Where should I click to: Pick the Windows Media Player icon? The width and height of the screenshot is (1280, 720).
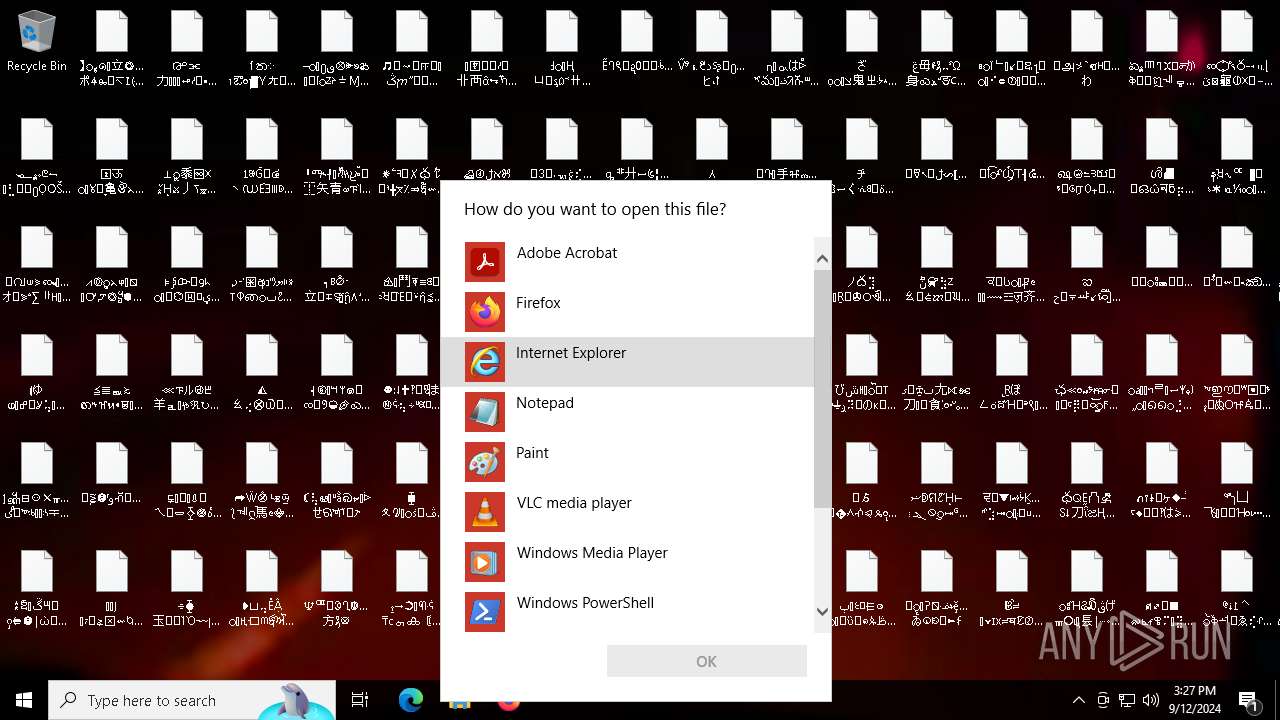[485, 562]
